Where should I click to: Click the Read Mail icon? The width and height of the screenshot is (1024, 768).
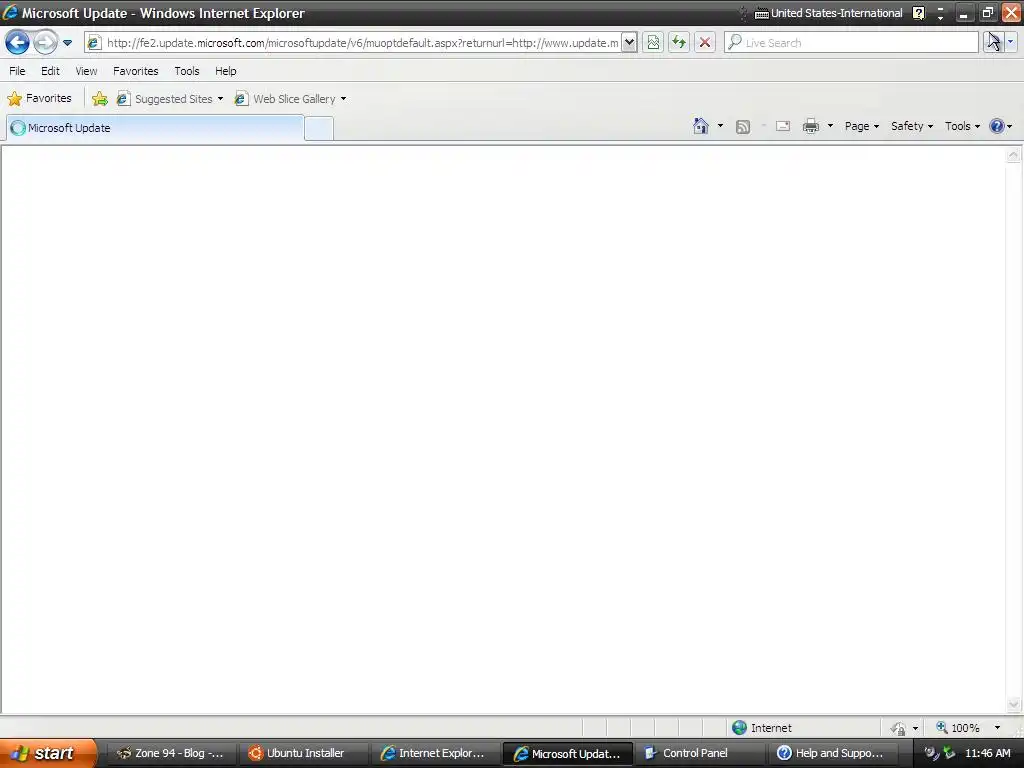click(x=783, y=126)
